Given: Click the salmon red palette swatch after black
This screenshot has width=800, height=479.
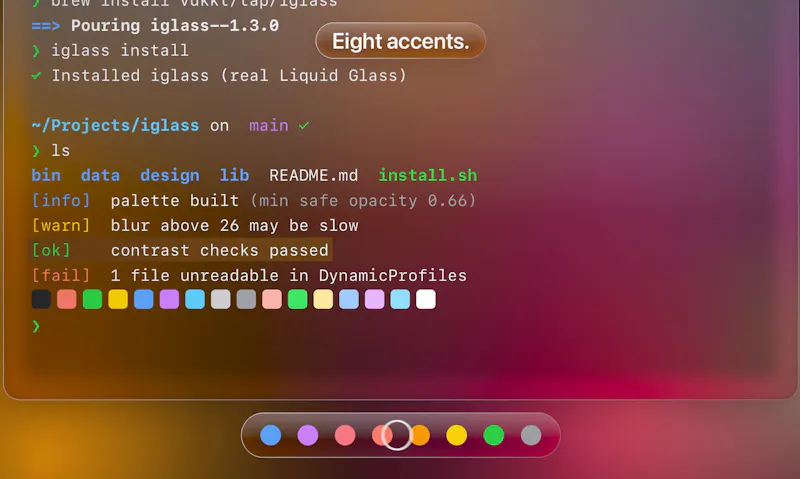Looking at the screenshot, I should (67, 299).
